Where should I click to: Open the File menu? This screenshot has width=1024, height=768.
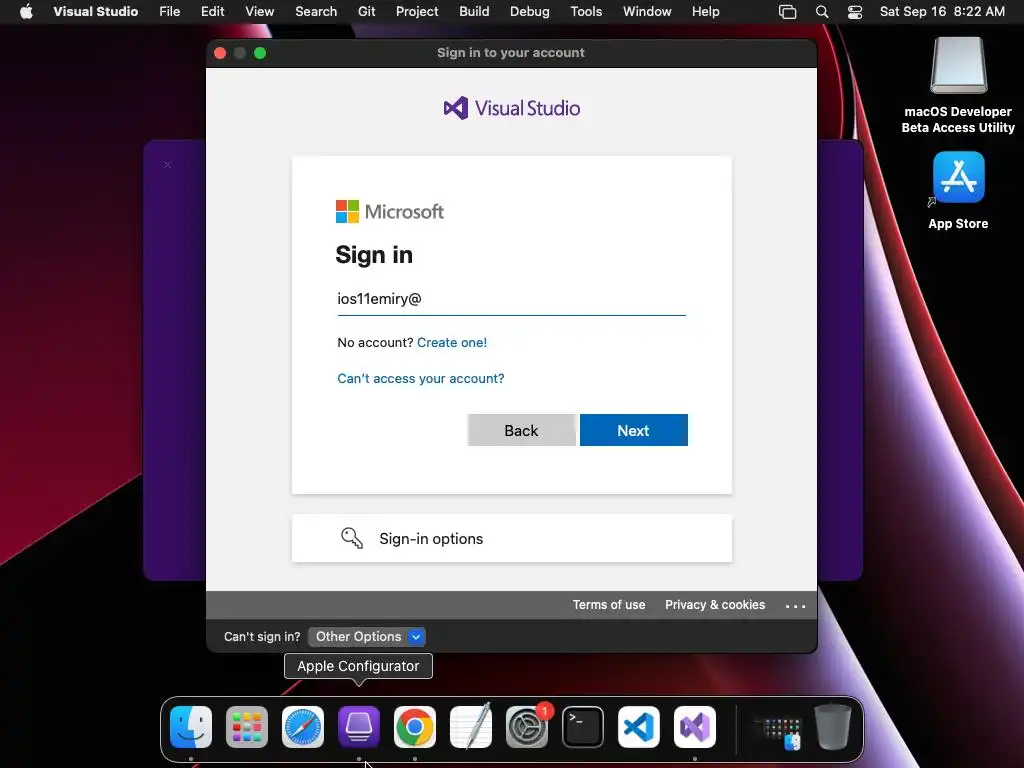(170, 11)
